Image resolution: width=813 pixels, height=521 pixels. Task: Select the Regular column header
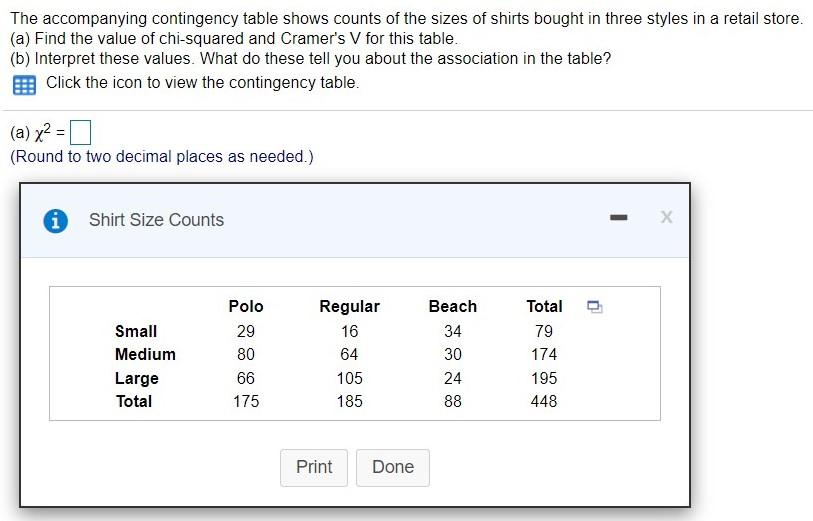point(349,306)
